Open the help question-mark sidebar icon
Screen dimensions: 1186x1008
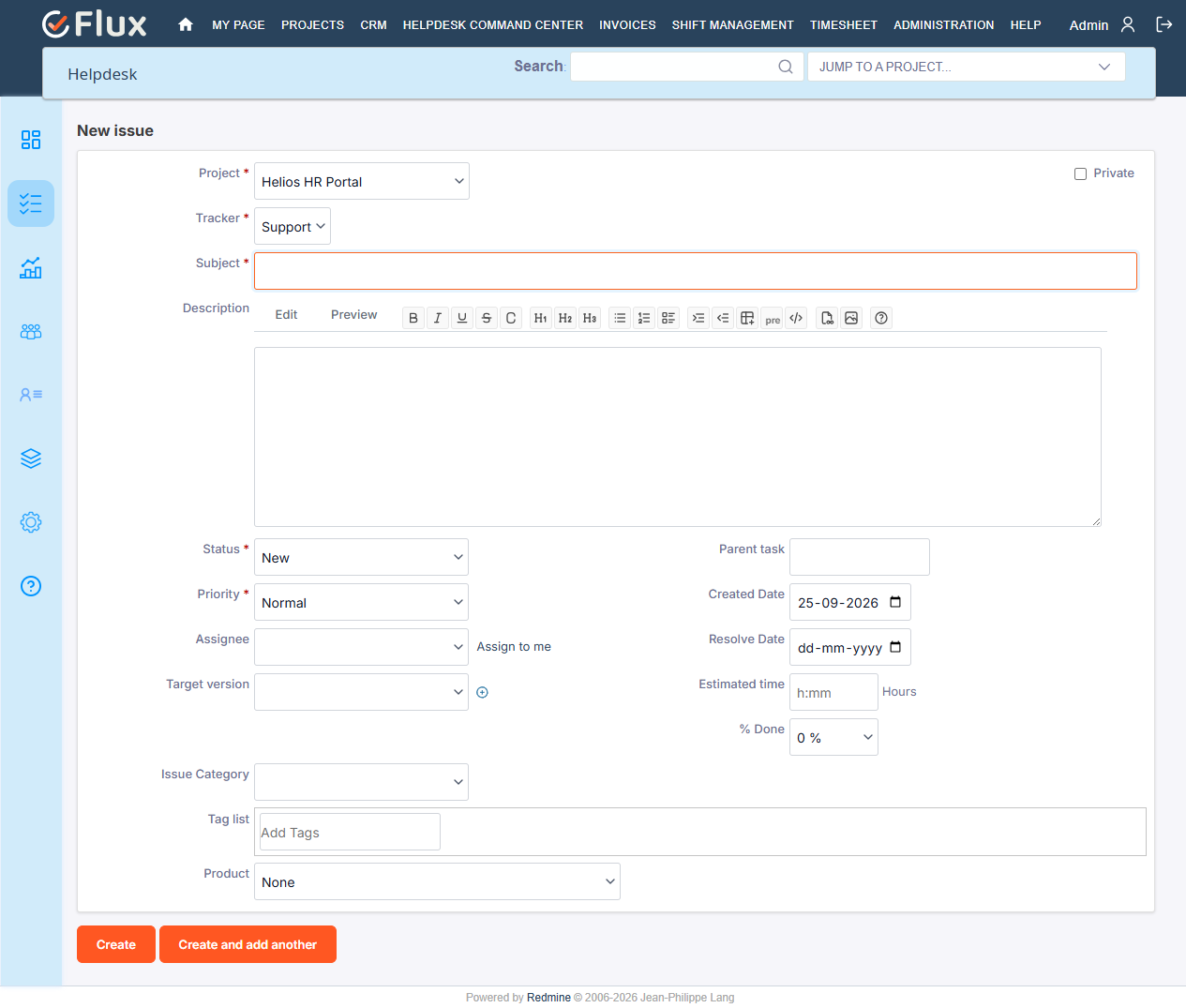click(31, 586)
